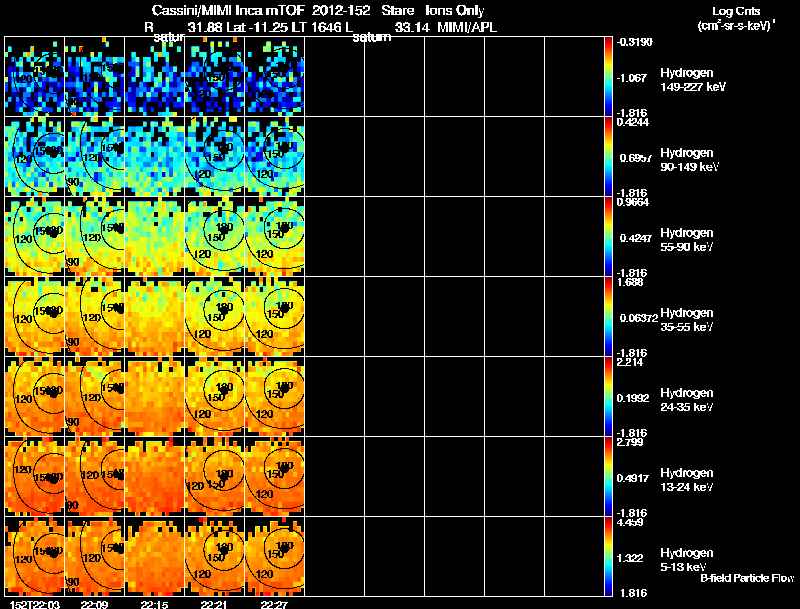Click the '22:27' time label

274,604
